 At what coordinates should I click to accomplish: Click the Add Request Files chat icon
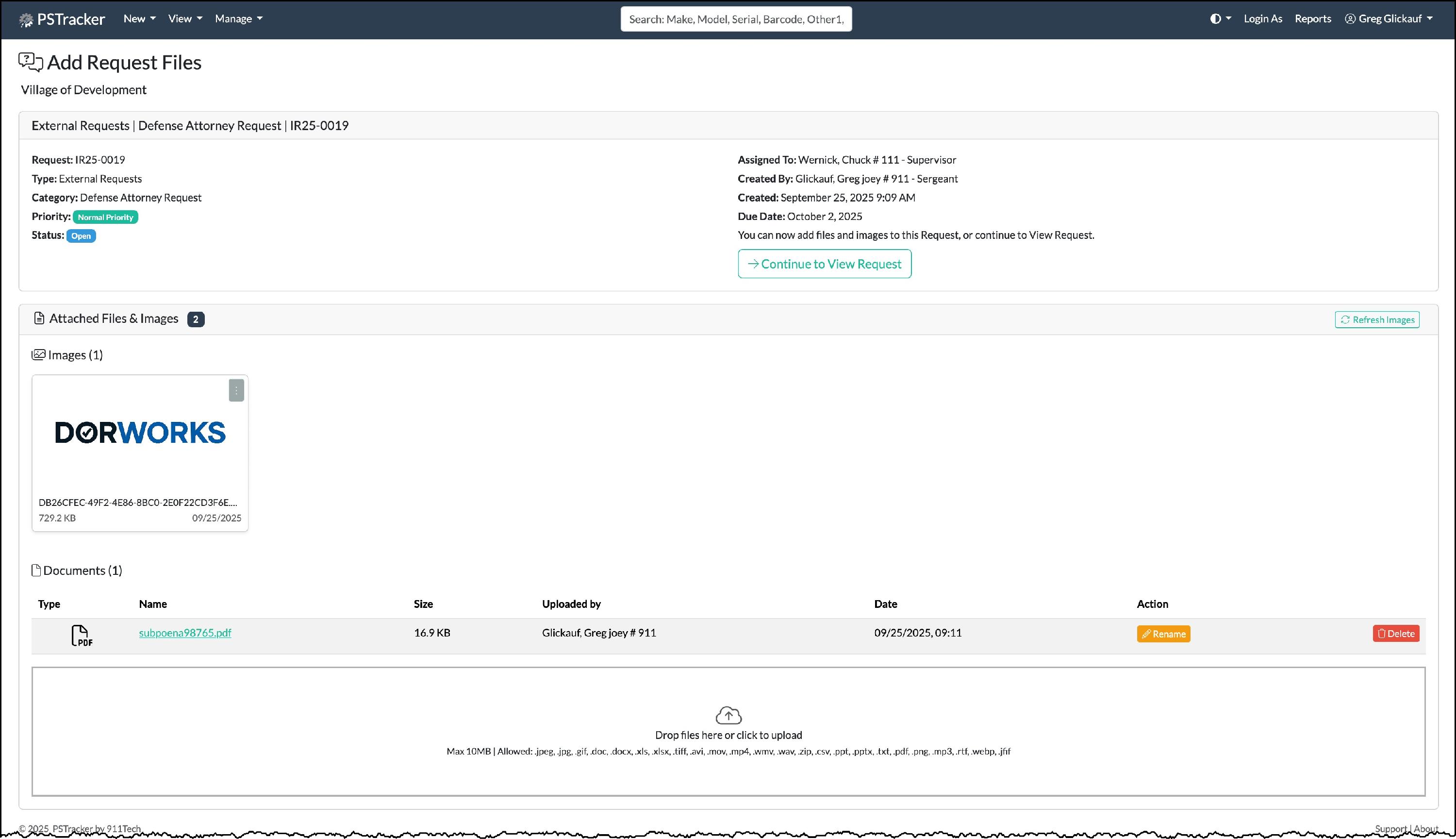coord(31,62)
